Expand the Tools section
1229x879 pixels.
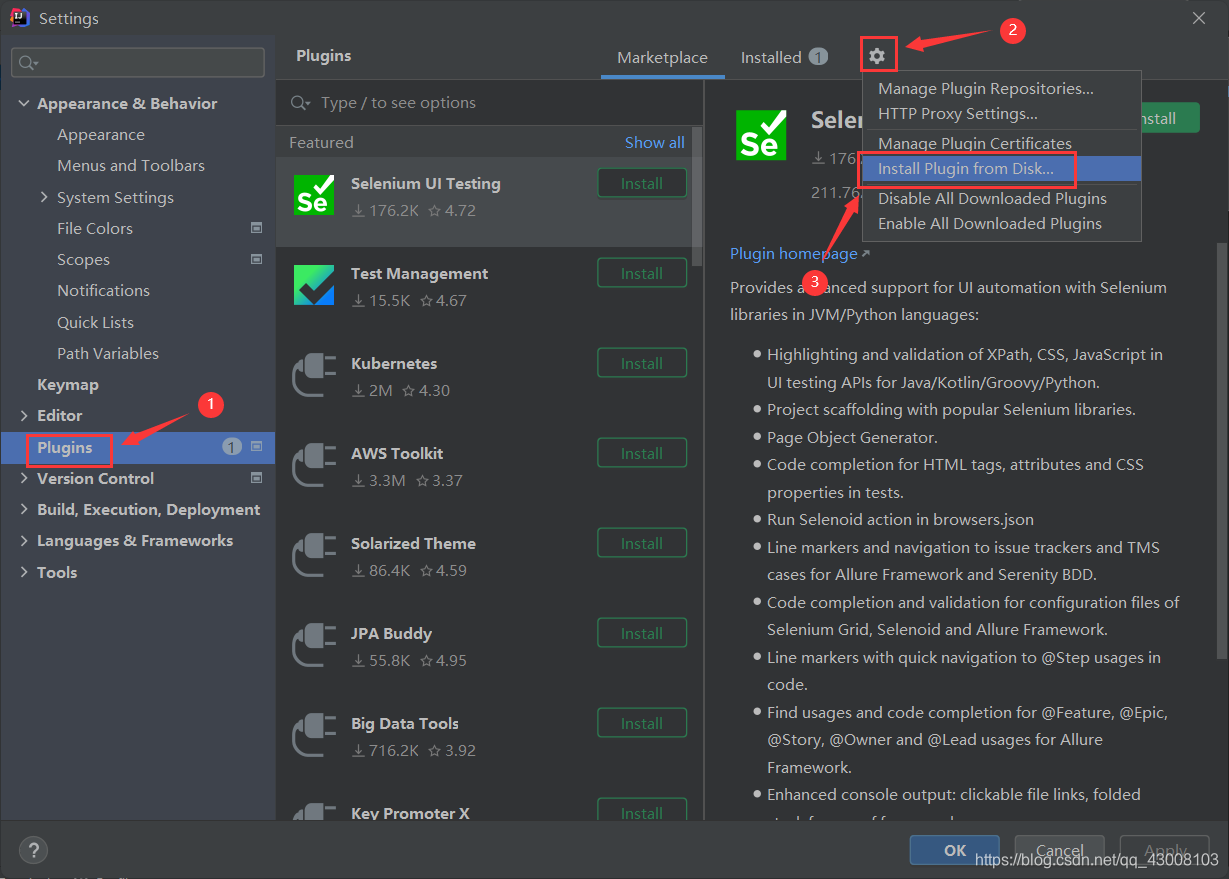24,572
